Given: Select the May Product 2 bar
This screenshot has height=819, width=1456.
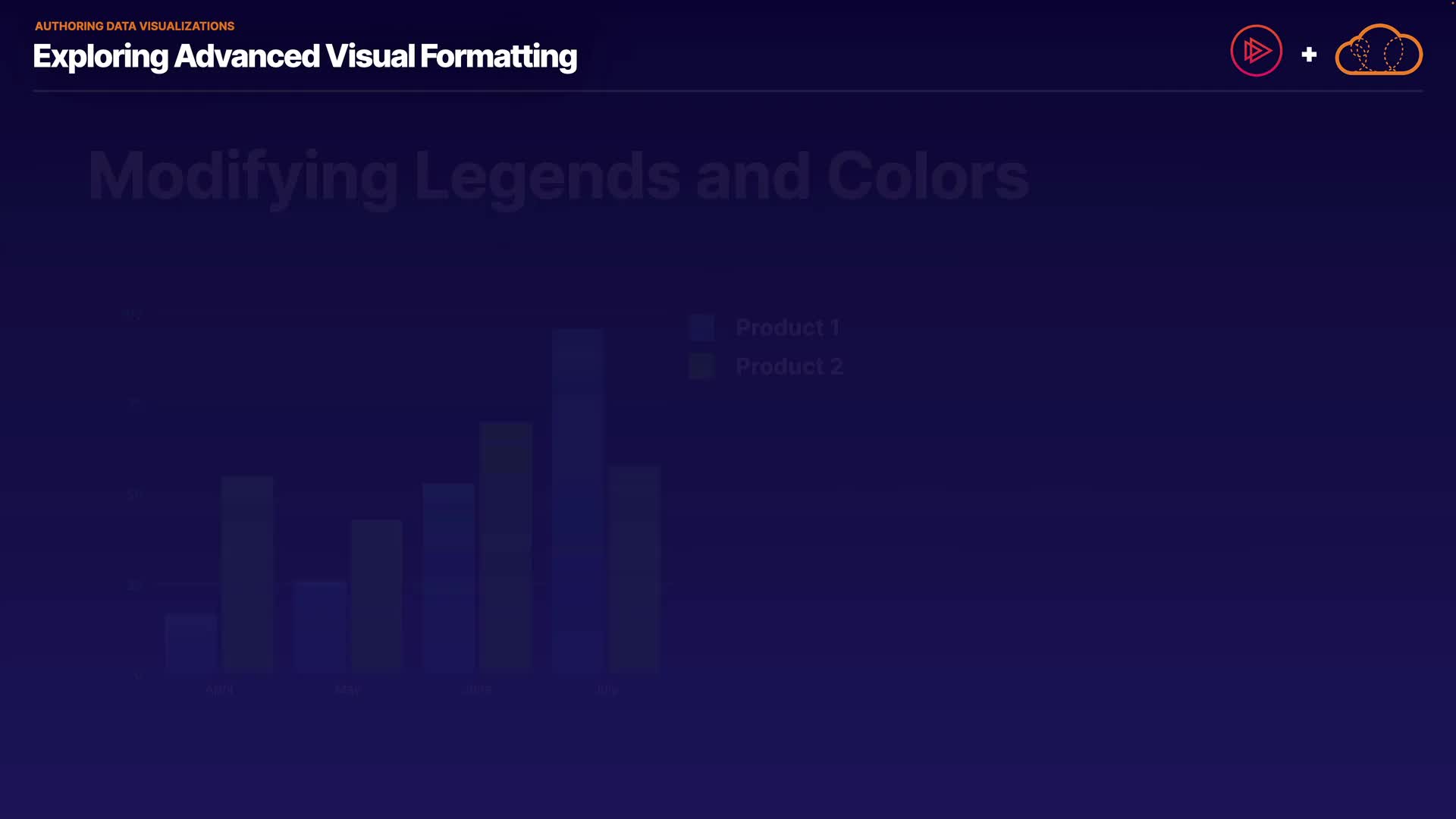Looking at the screenshot, I should (376, 595).
